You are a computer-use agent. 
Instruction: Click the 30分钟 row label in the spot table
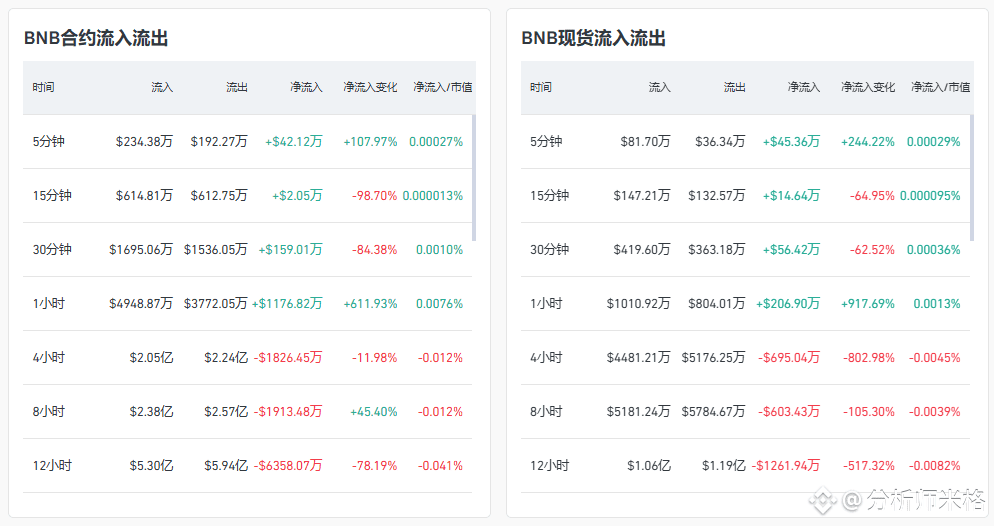(550, 250)
